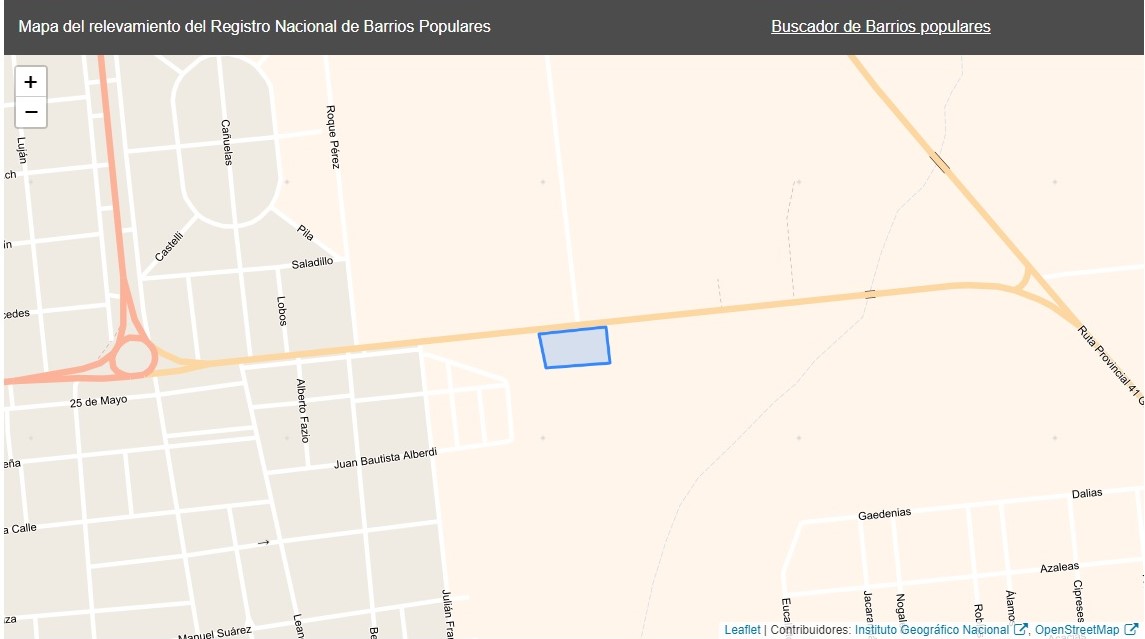1145x639 pixels.
Task: Visit the Instituto Geográfico Nacional link
Action: [931, 630]
